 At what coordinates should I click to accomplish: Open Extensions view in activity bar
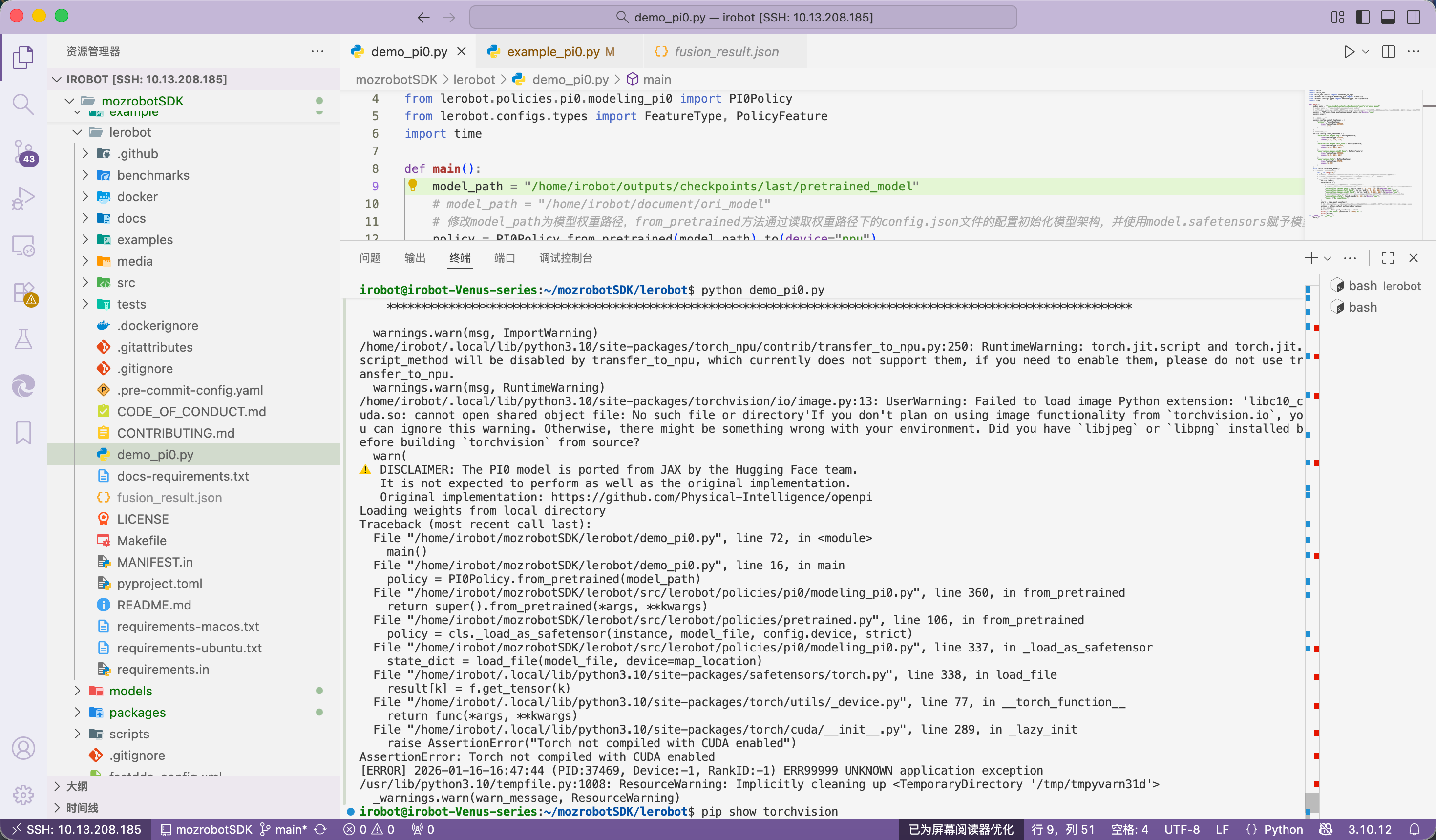(23, 293)
